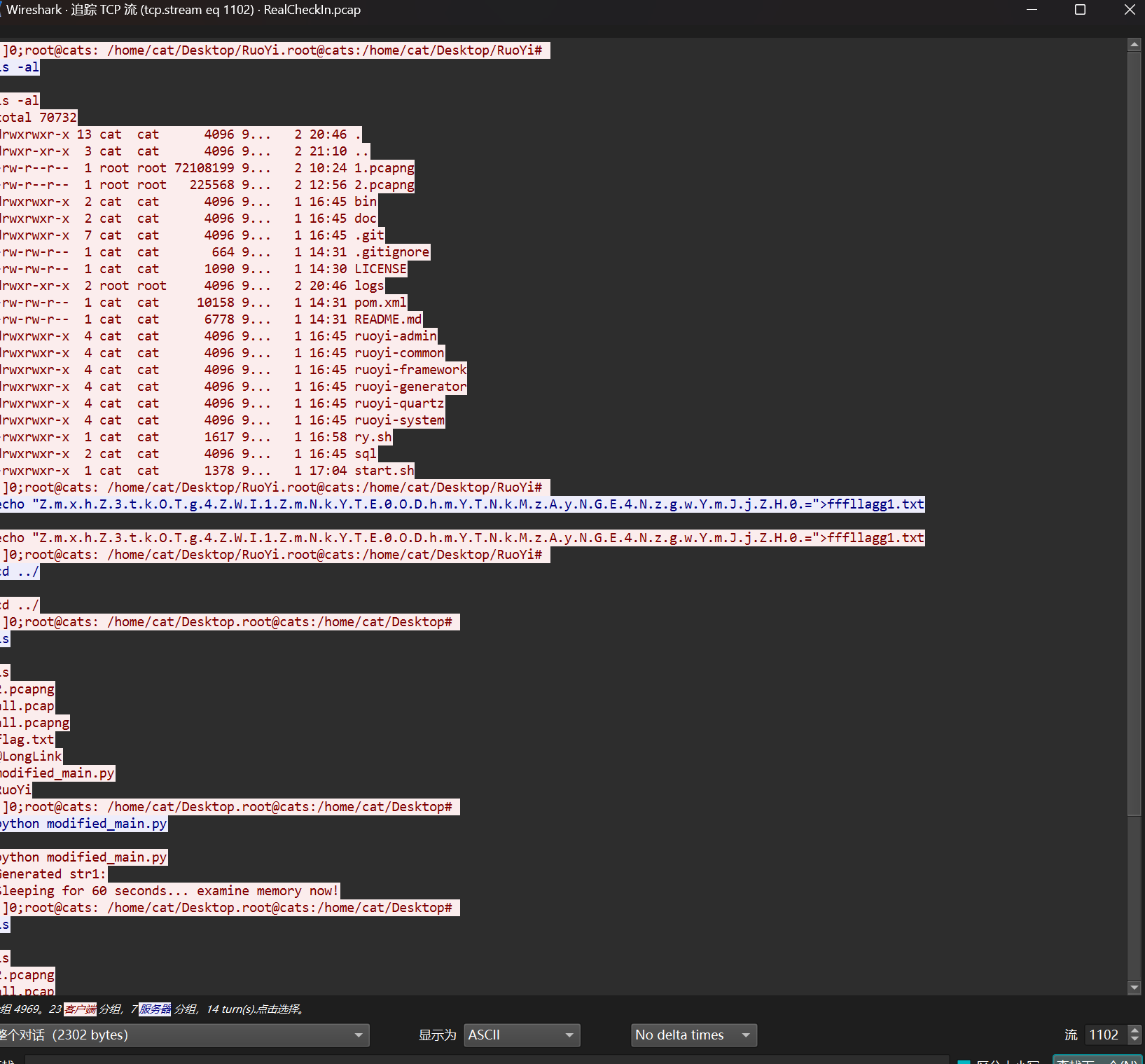
Task: Click the 'sql' directory row
Action: (188, 454)
